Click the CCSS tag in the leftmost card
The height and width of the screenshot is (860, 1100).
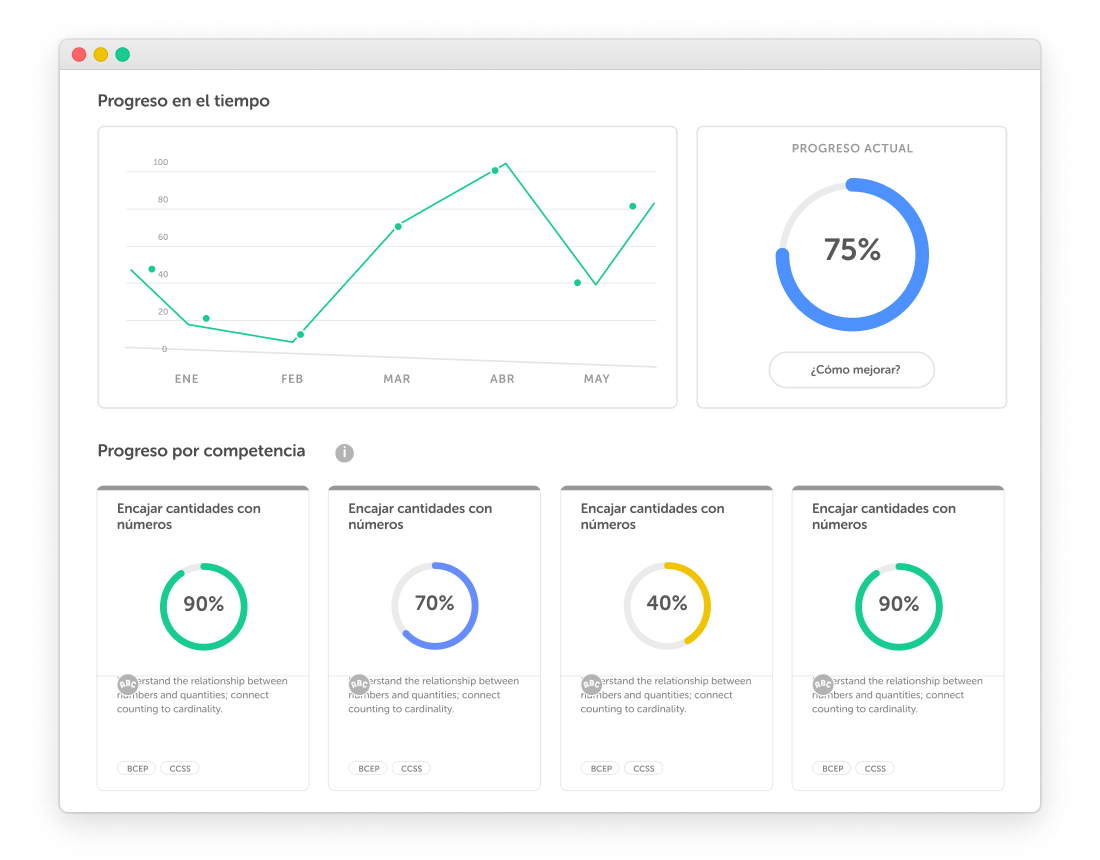[x=180, y=768]
